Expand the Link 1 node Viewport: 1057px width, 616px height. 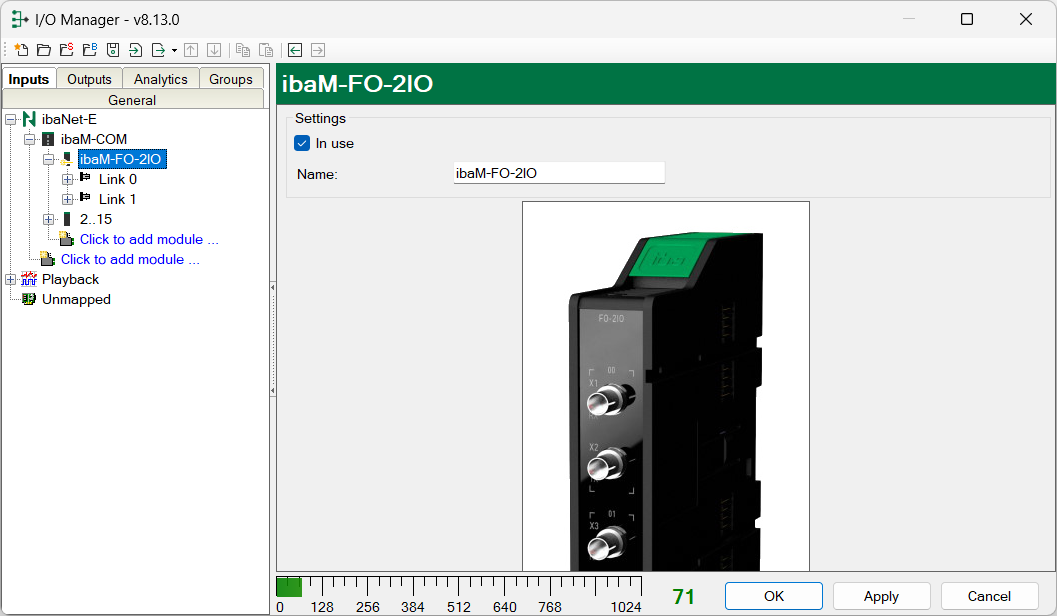(x=67, y=199)
